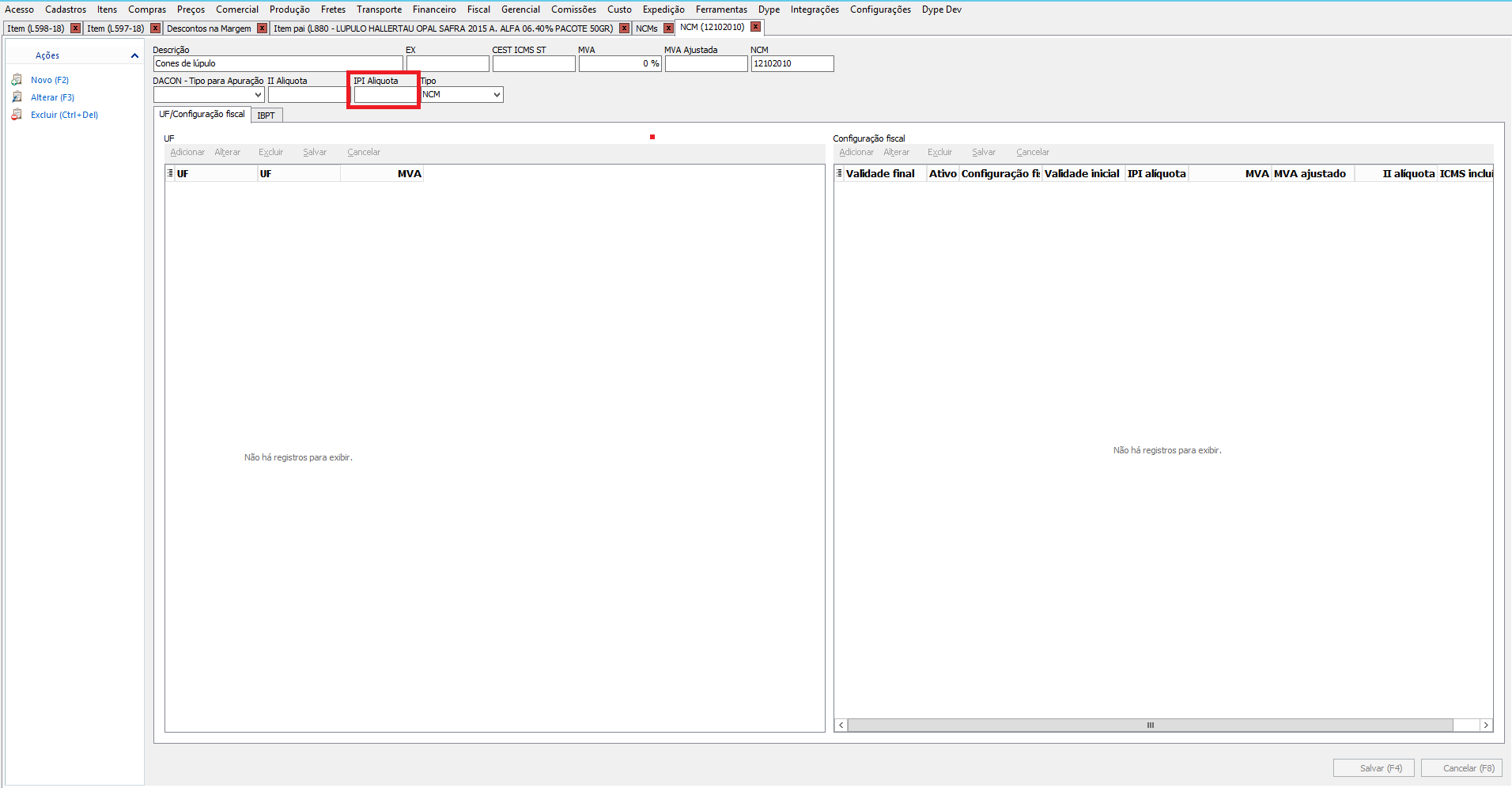
Task: Open Configuração fiscal grid column chooser icon
Action: [839, 173]
